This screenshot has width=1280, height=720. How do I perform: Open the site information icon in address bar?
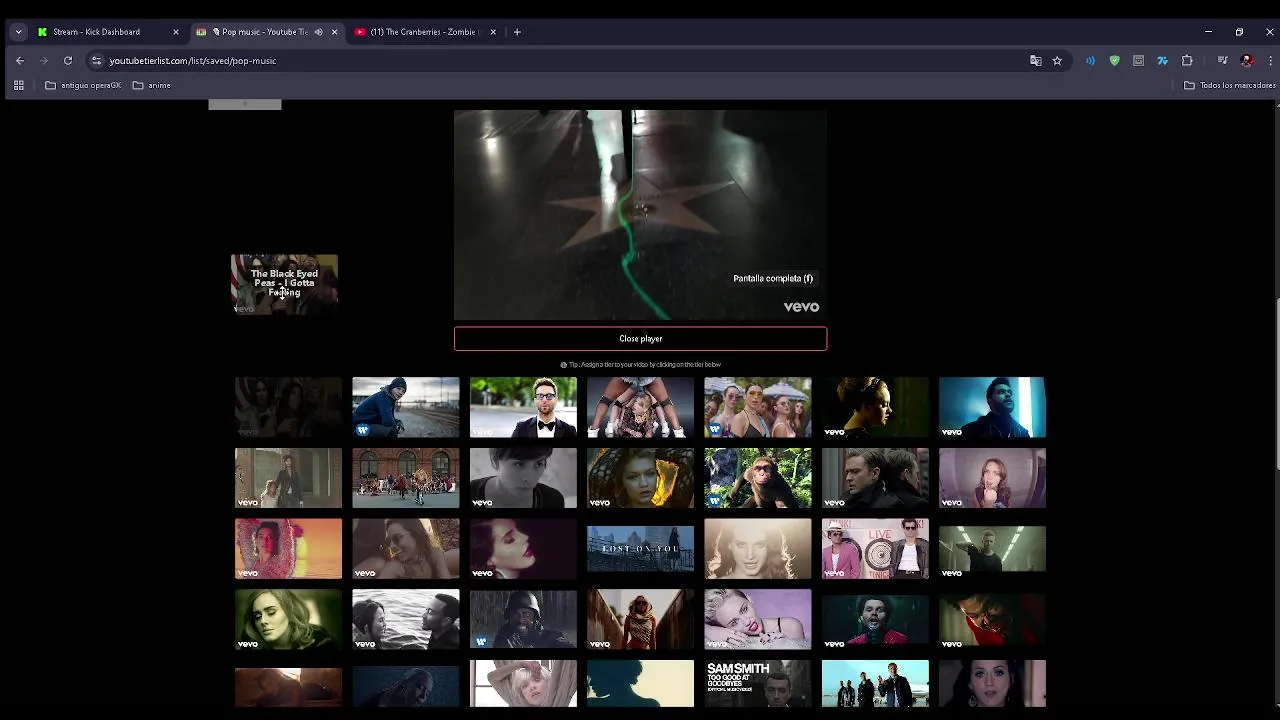click(96, 60)
